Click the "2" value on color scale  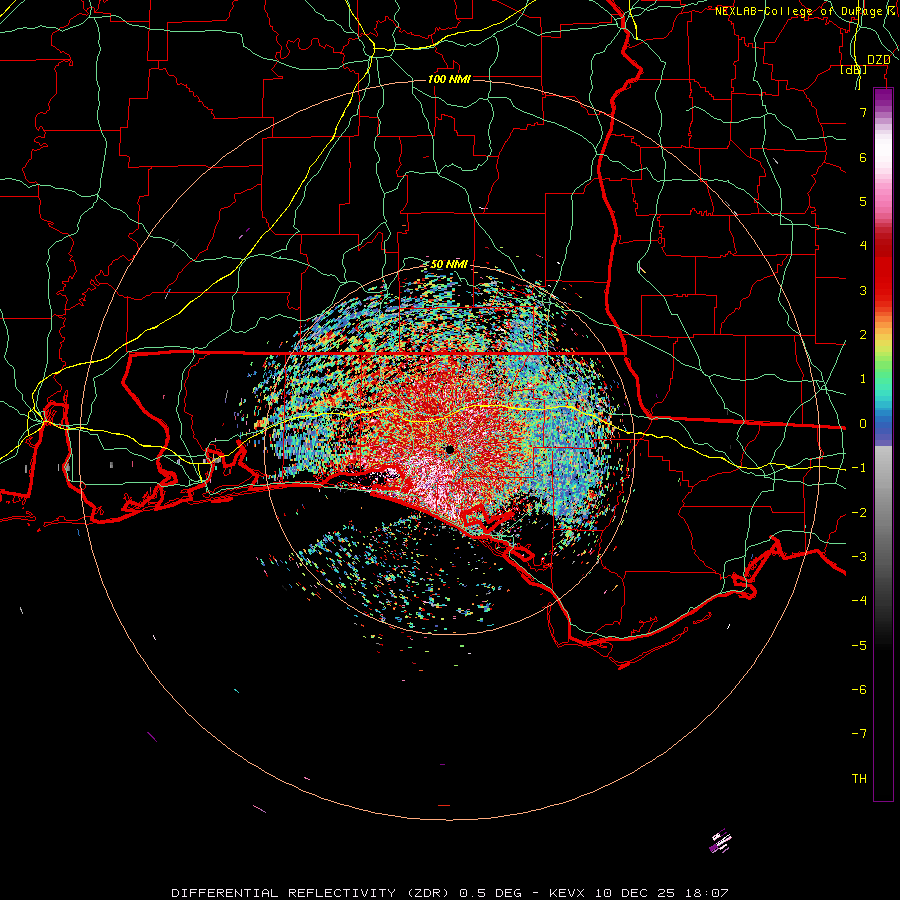click(863, 335)
